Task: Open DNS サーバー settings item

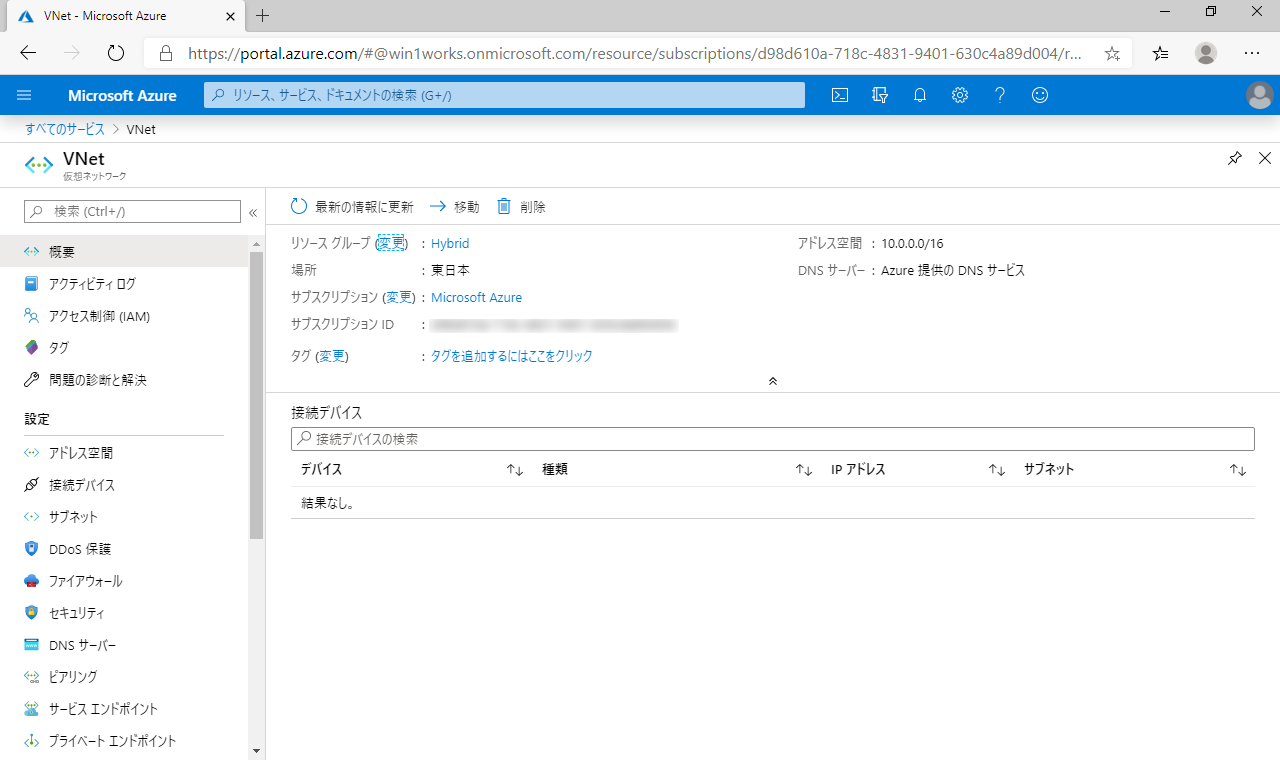Action: pos(124,645)
